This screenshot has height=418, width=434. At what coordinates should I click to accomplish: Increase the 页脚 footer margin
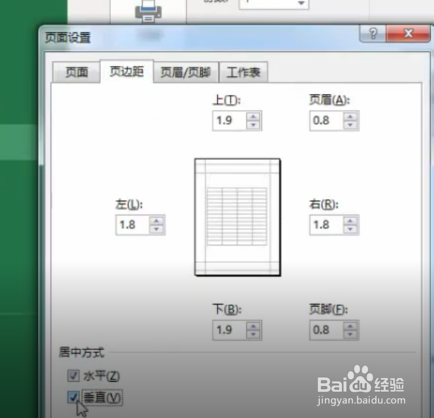coord(350,326)
